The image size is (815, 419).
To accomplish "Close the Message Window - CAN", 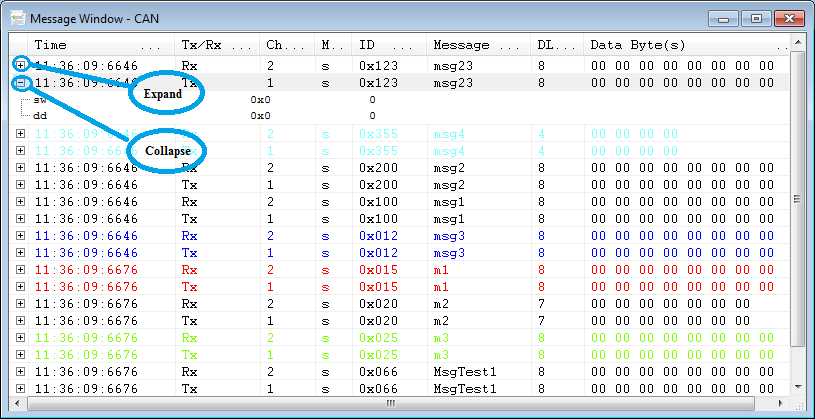I will click(790, 19).
